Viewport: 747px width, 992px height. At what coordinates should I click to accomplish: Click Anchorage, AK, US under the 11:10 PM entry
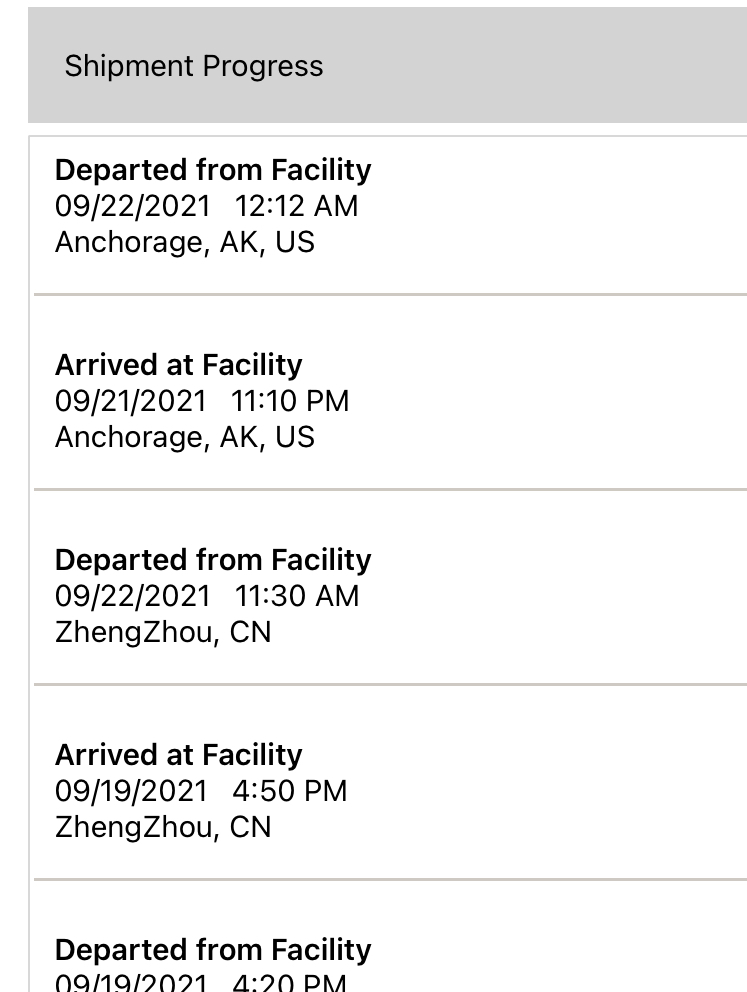[x=185, y=437]
